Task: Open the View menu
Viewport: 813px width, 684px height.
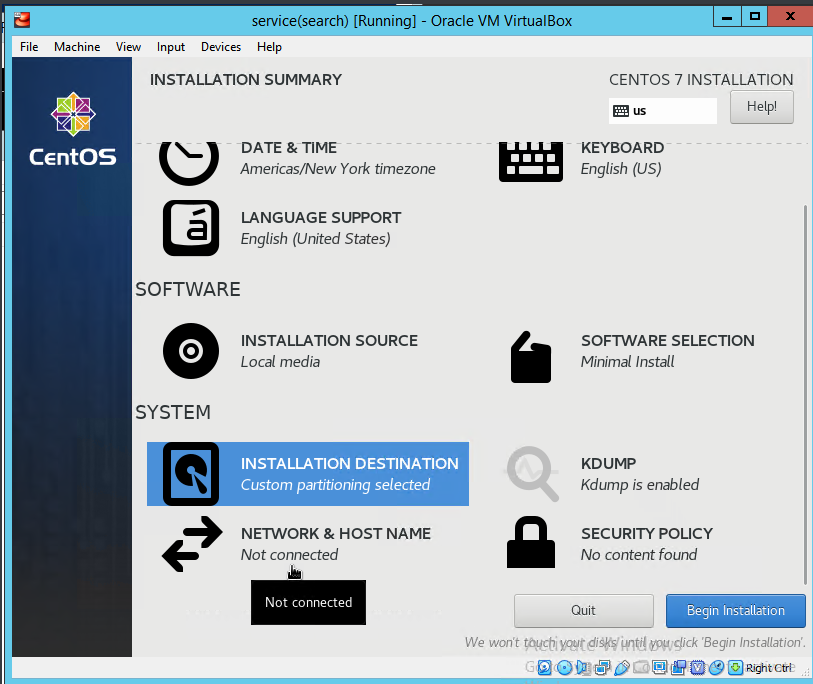Action: click(x=128, y=47)
